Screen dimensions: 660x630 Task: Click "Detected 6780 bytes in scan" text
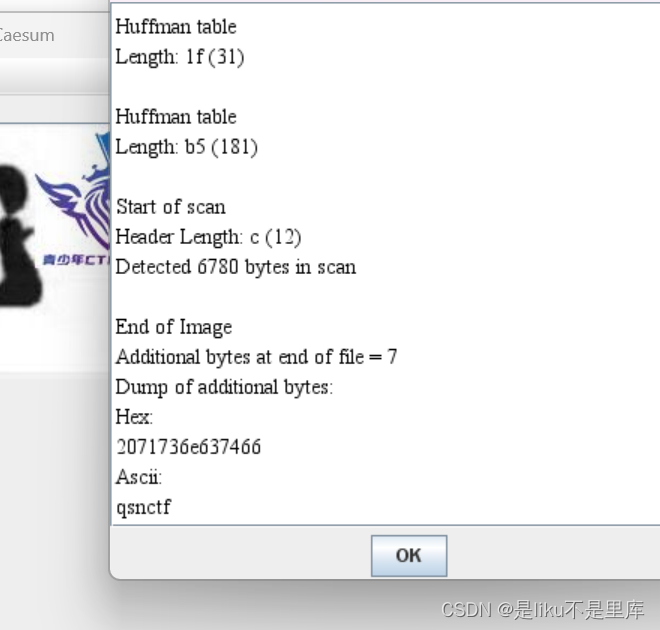point(236,267)
